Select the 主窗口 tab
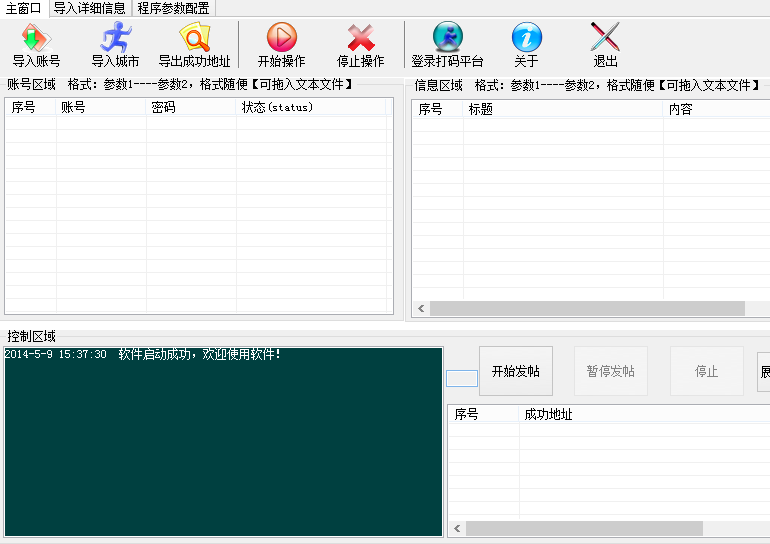This screenshot has width=770, height=544. point(24,8)
